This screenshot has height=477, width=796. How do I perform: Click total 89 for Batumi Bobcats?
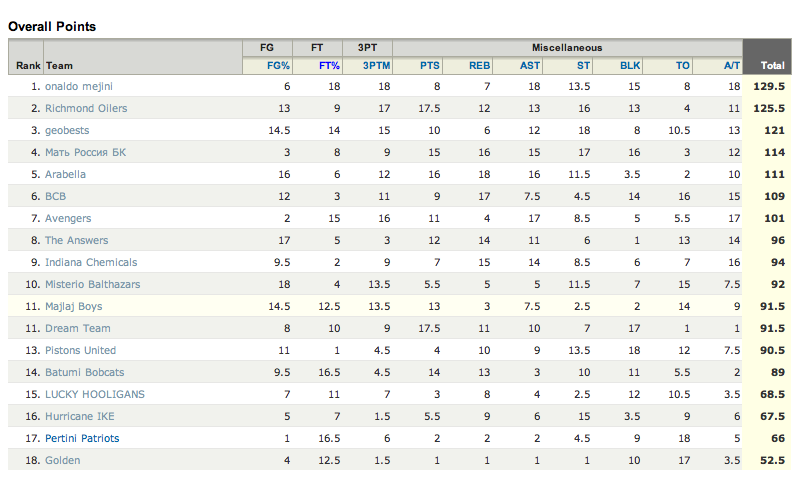[778, 372]
